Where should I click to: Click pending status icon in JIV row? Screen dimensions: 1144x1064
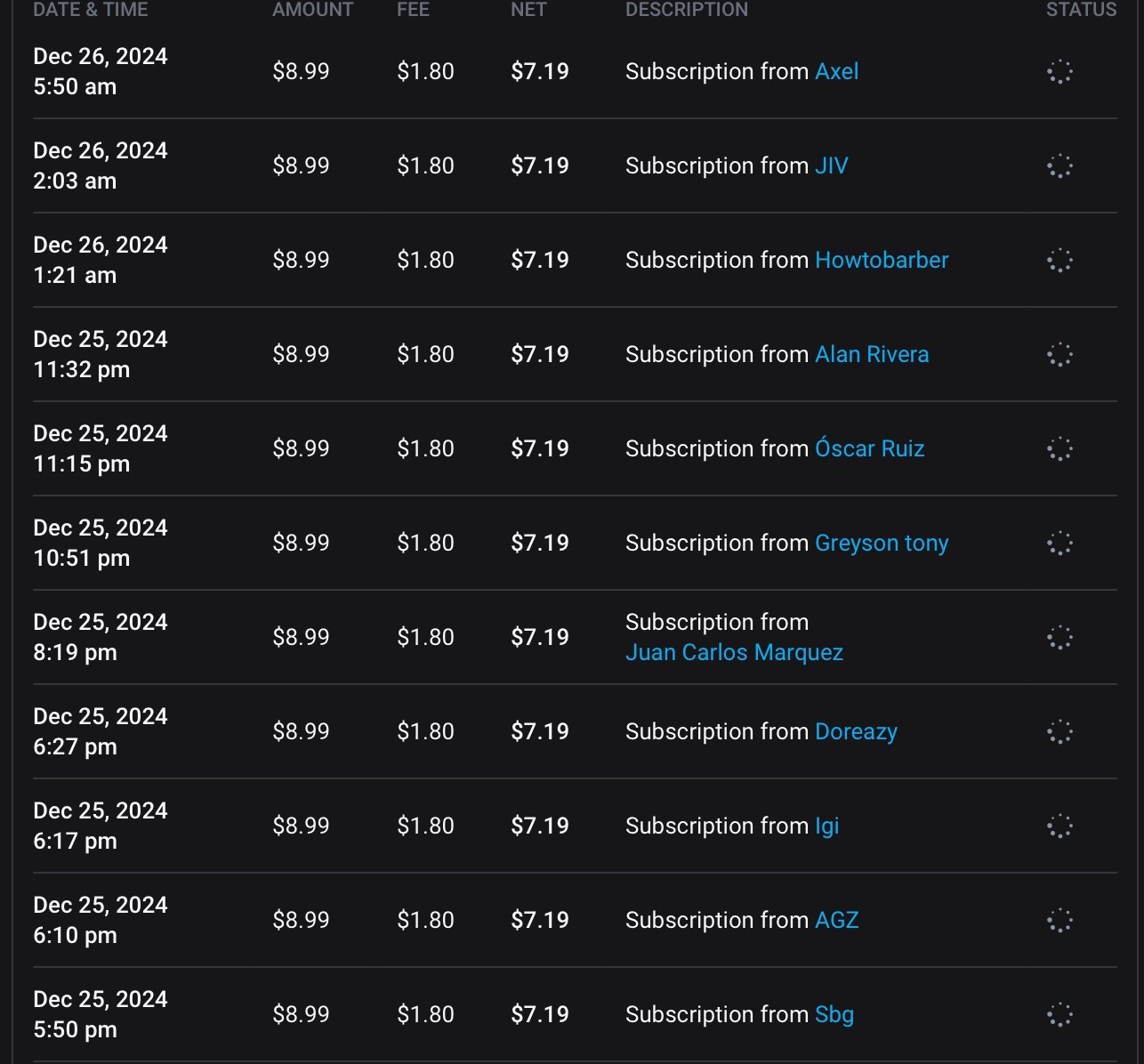1059,166
